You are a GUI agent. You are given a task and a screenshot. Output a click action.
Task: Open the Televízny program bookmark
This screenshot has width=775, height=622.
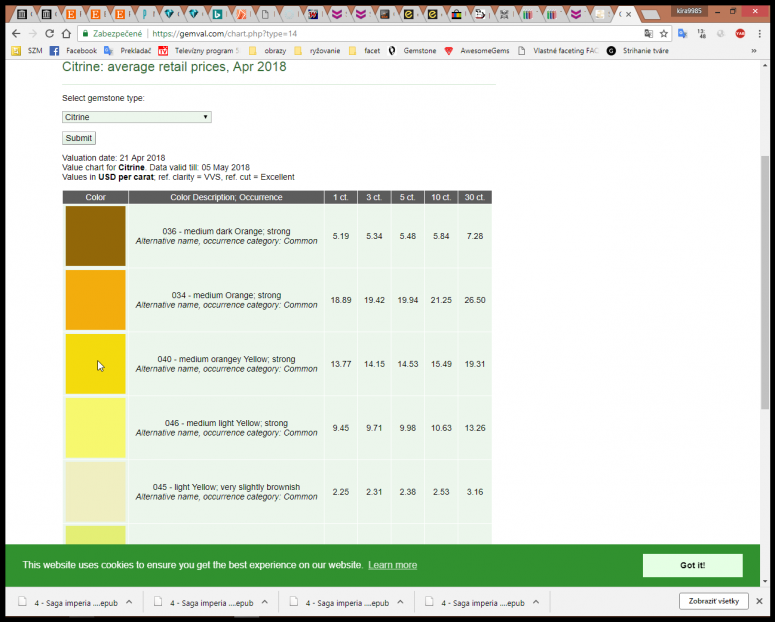[x=199, y=50]
